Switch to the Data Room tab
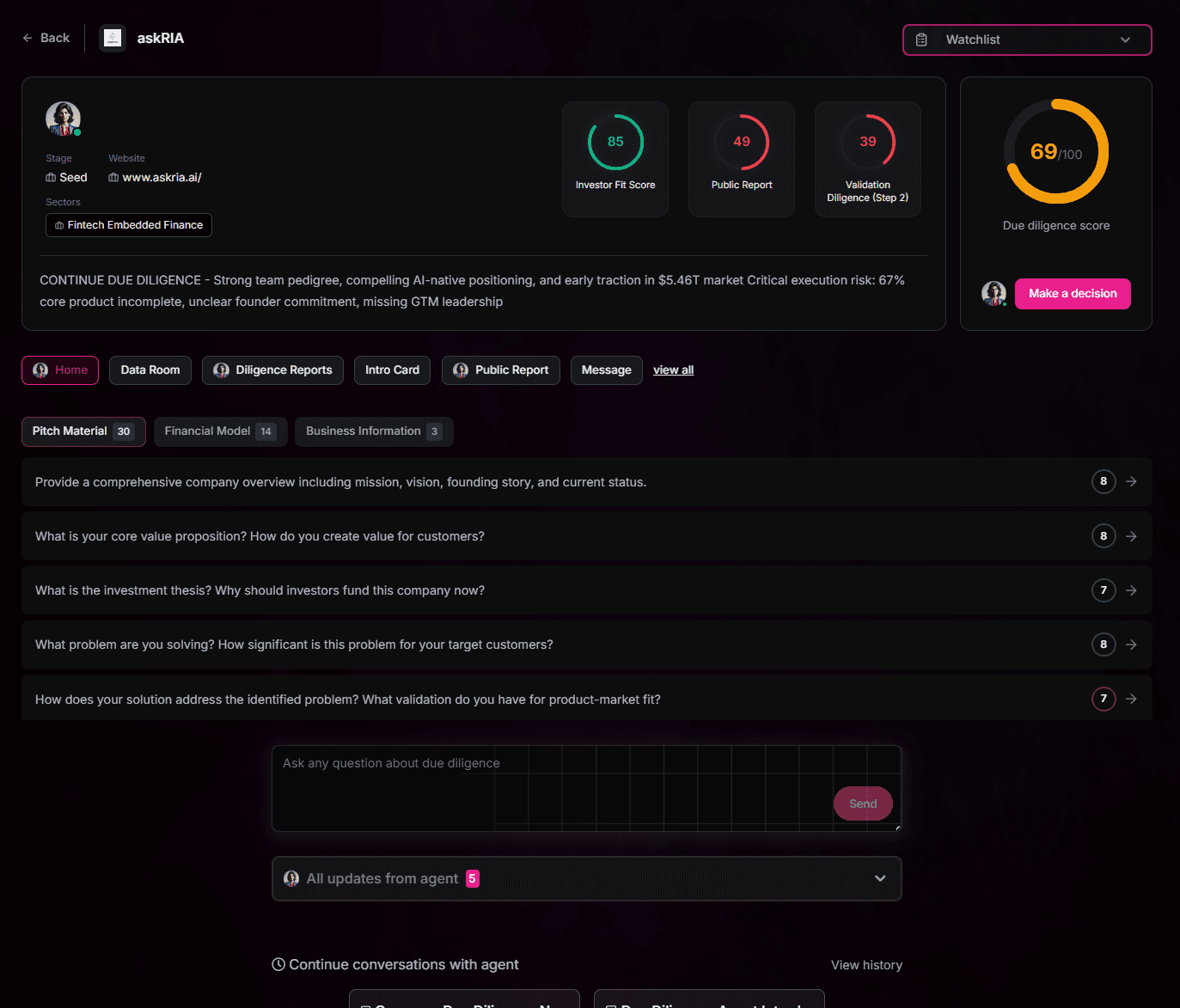Viewport: 1180px width, 1008px height. tap(150, 370)
